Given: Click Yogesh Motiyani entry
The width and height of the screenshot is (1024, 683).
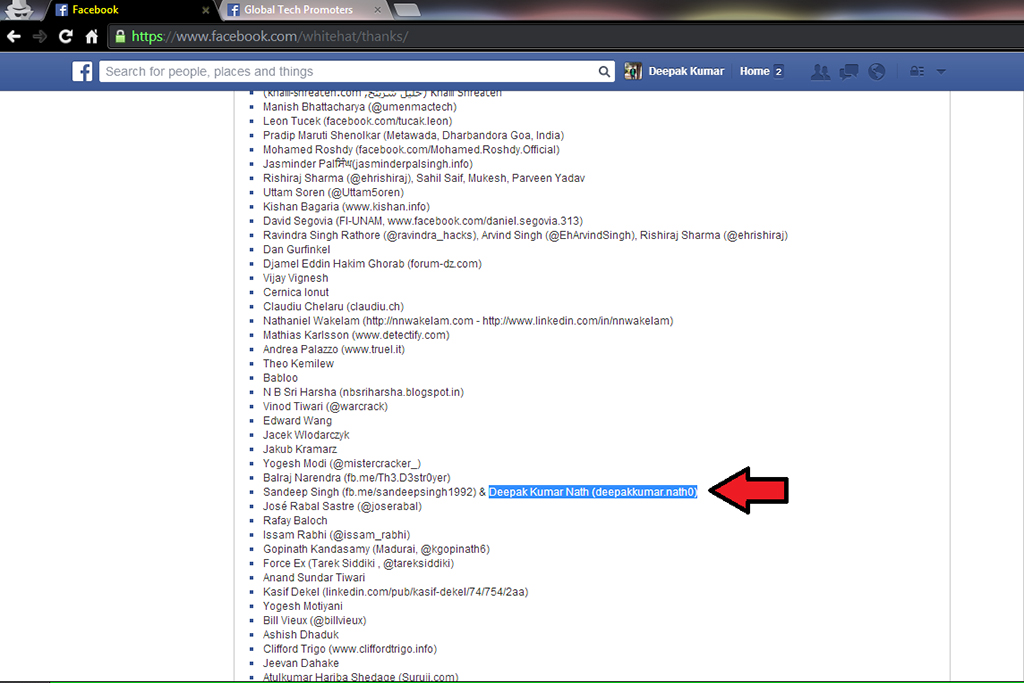Looking at the screenshot, I should (x=302, y=606).
